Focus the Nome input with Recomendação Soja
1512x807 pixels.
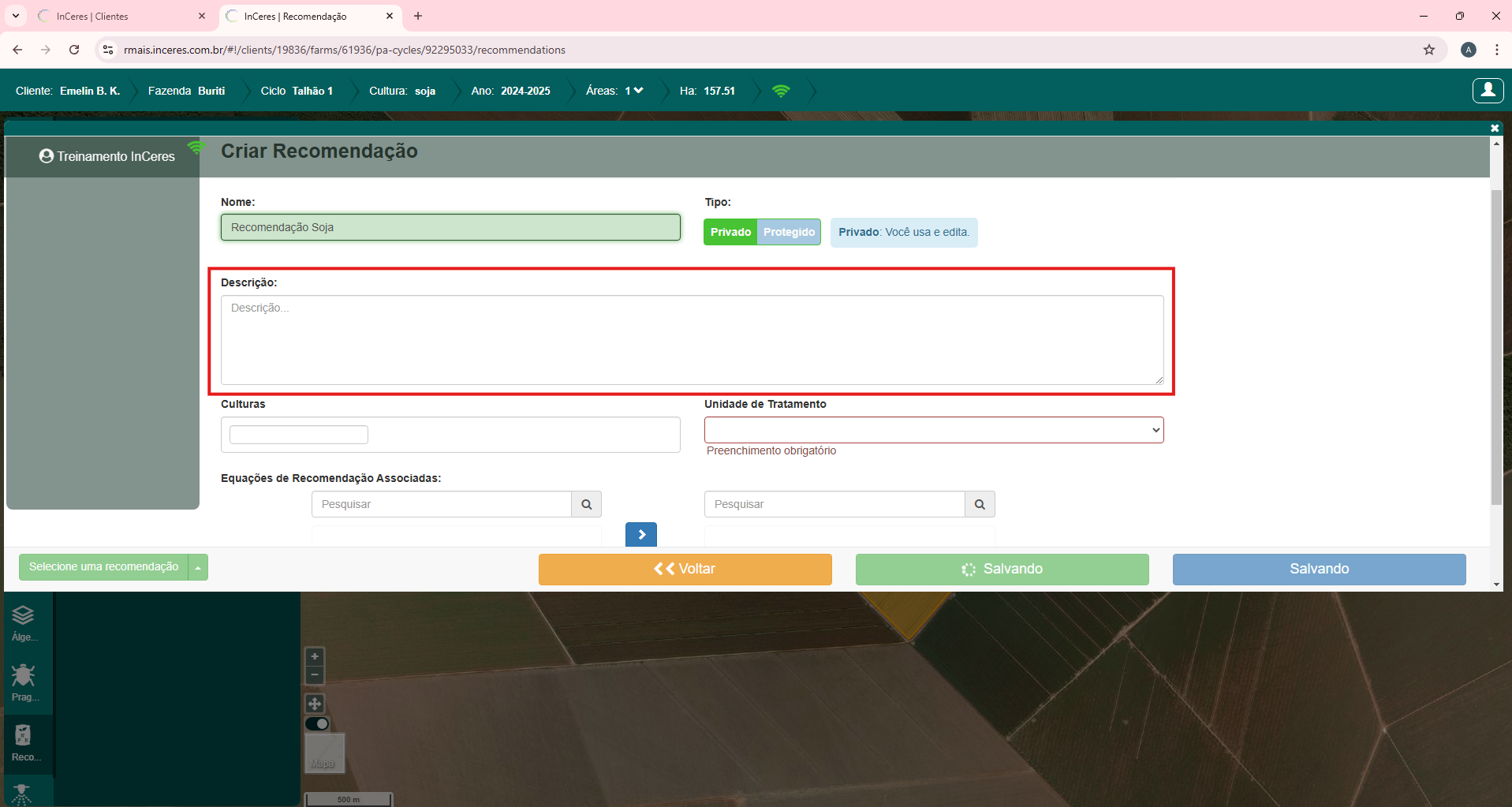[x=450, y=227]
